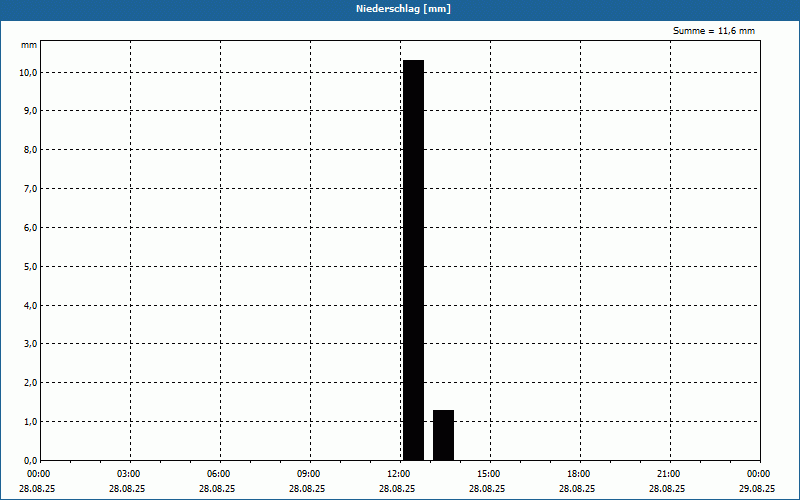Click the 15:00 time axis label
Image resolution: width=800 pixels, height=500 pixels.
(x=489, y=474)
